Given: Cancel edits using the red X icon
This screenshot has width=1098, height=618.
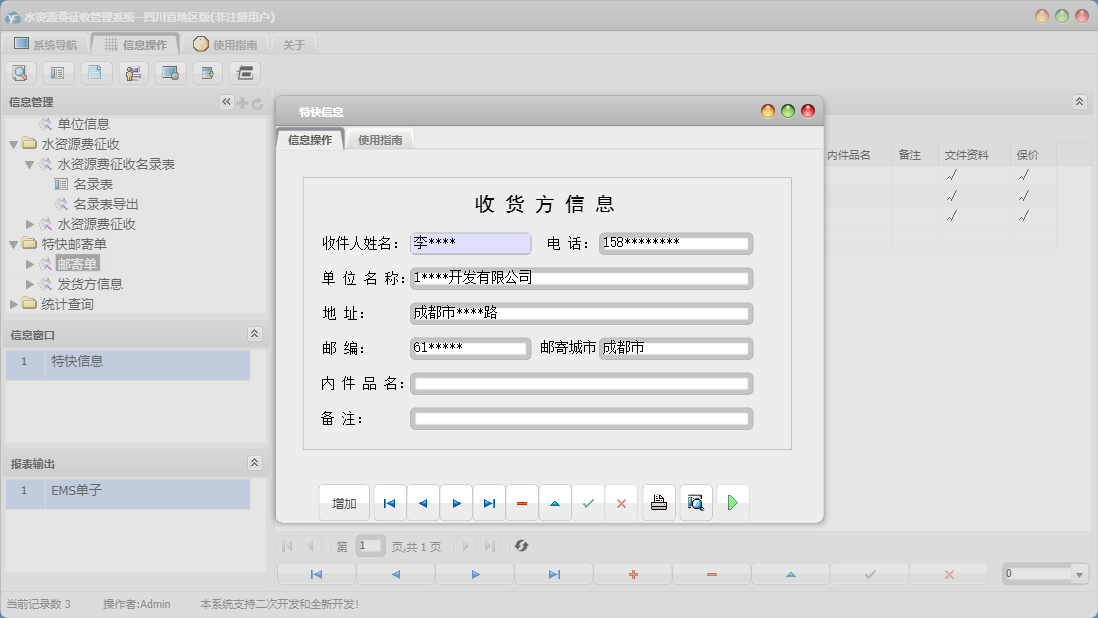Looking at the screenshot, I should pyautogui.click(x=621, y=503).
